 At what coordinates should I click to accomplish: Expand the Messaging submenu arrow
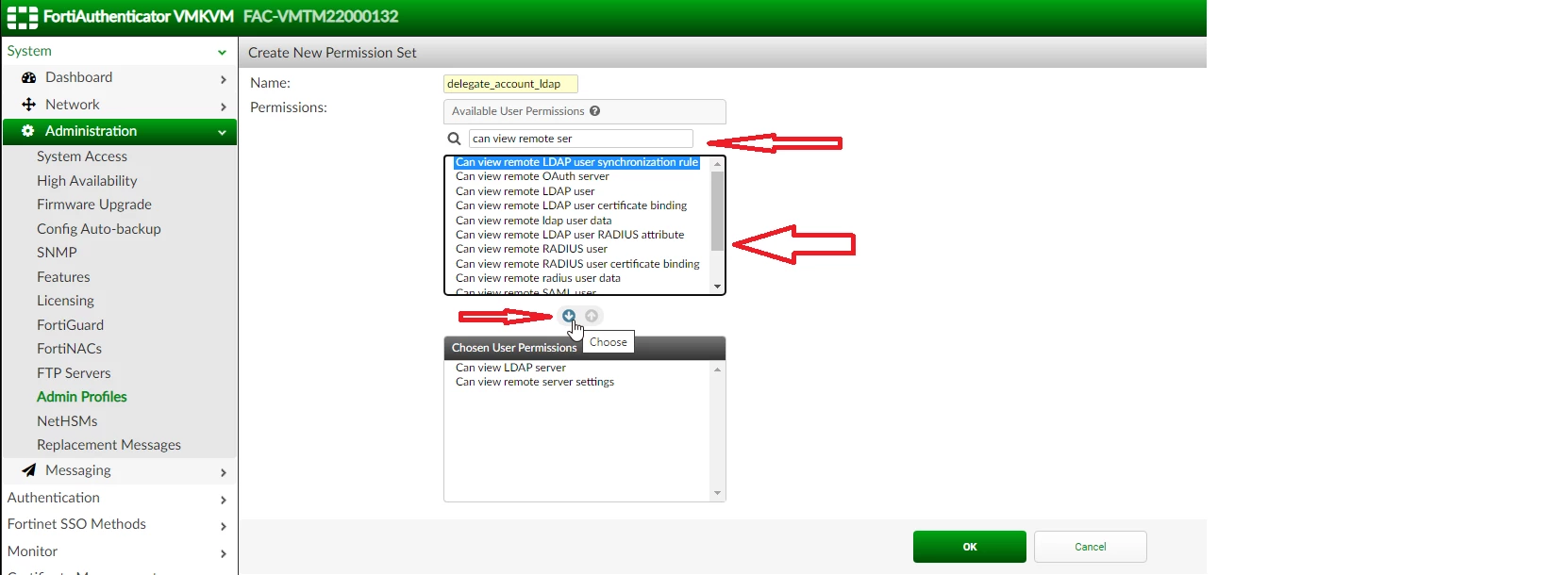click(x=224, y=472)
